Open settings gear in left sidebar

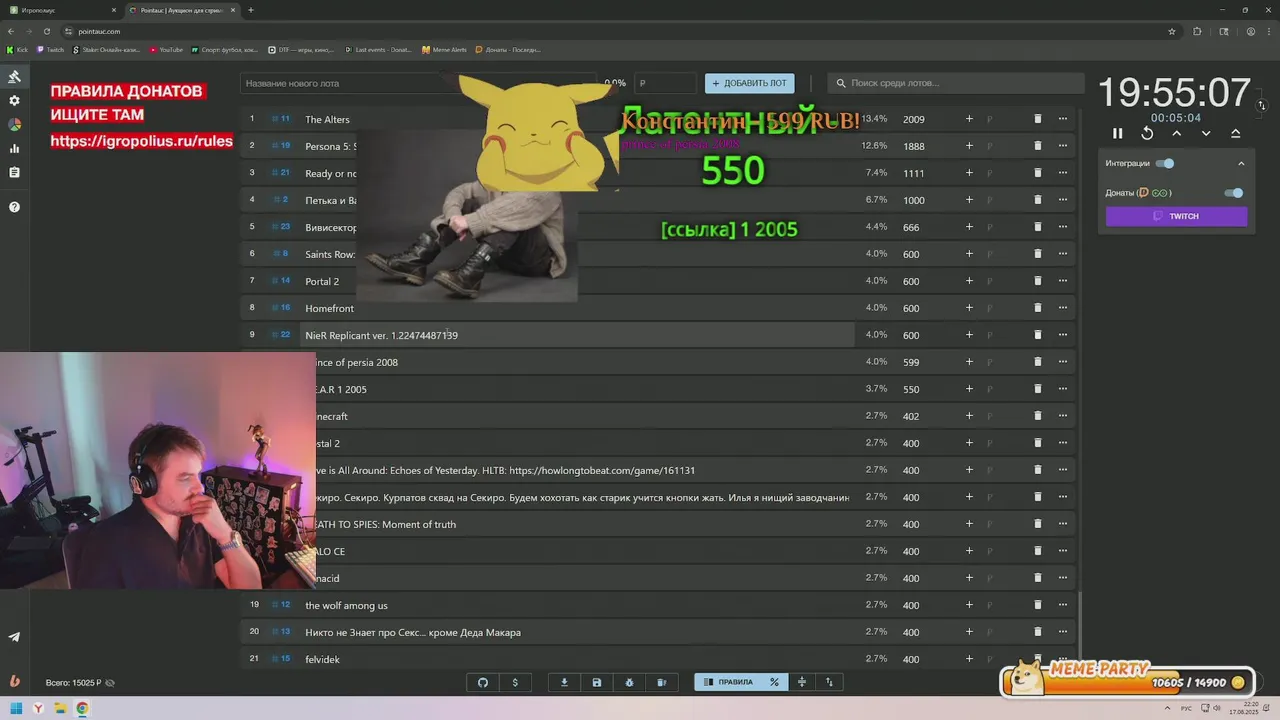pos(14,101)
